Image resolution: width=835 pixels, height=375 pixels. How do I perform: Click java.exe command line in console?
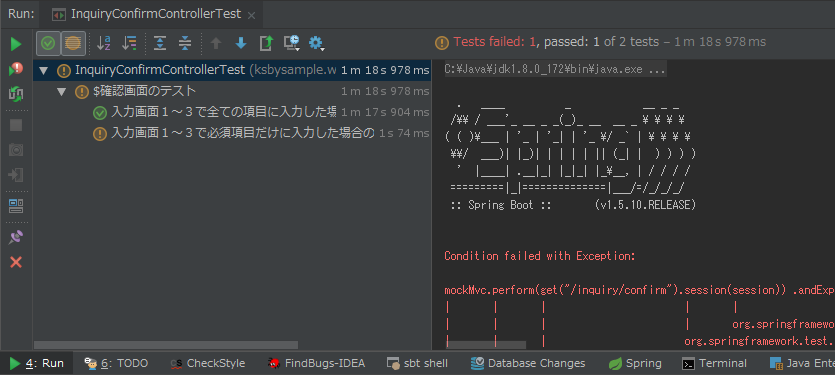(x=555, y=69)
